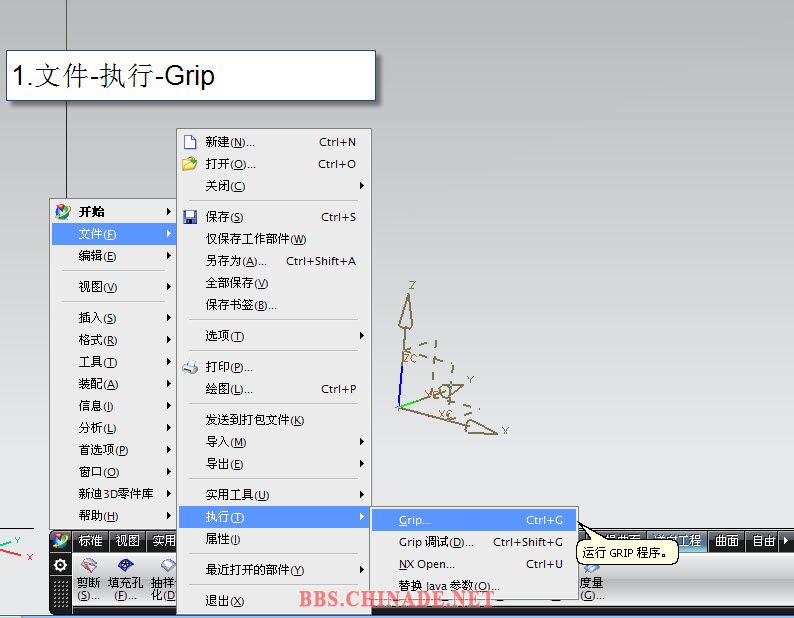794x618 pixels.
Task: Expand the 导出(E) submenu
Action: [x=273, y=464]
